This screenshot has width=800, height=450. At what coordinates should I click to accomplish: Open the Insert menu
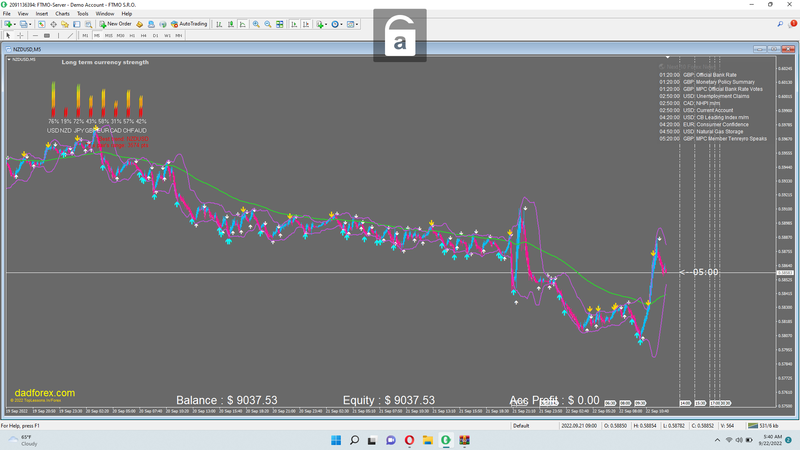(x=42, y=14)
